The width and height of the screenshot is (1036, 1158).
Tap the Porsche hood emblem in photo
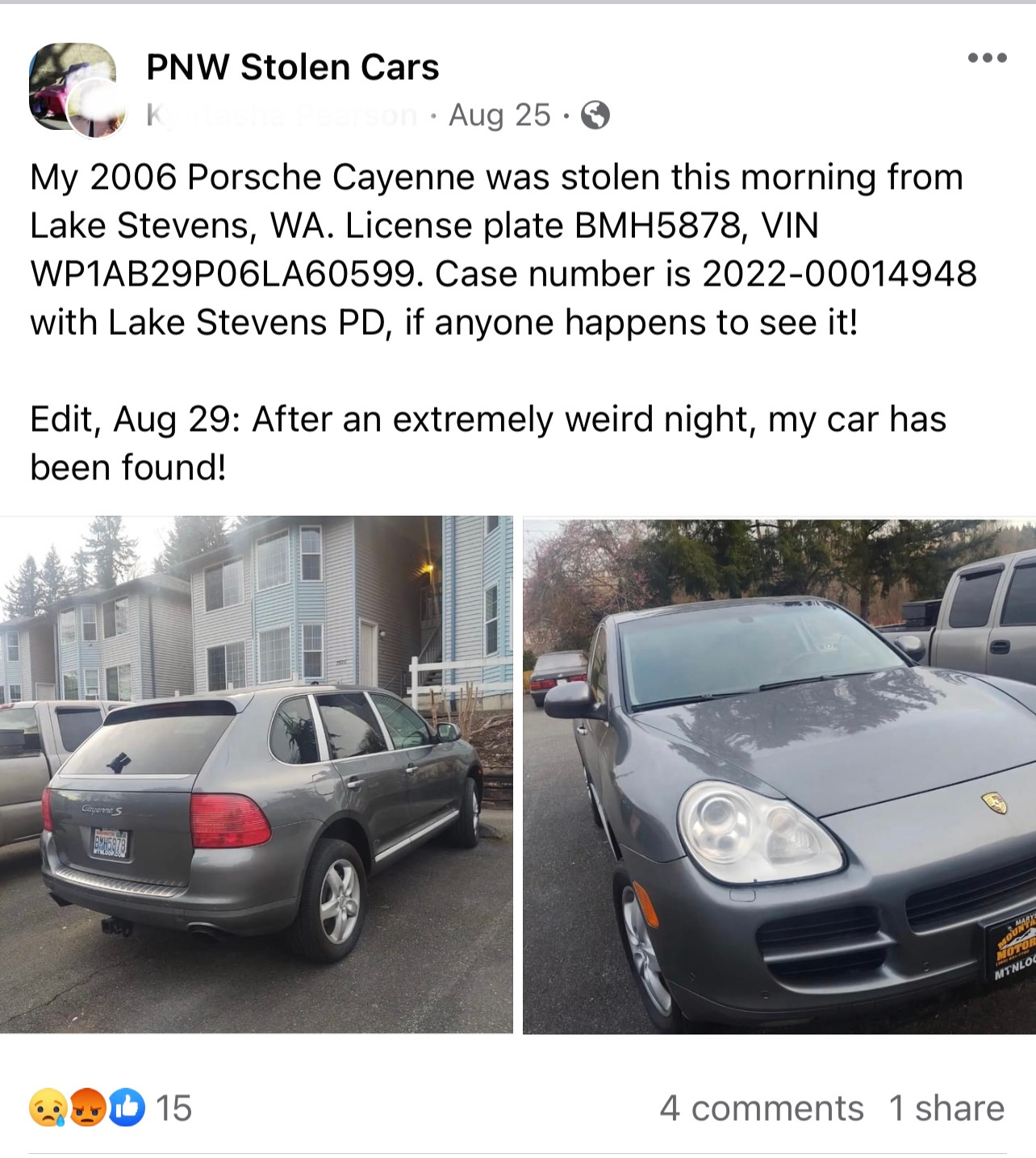point(995,802)
